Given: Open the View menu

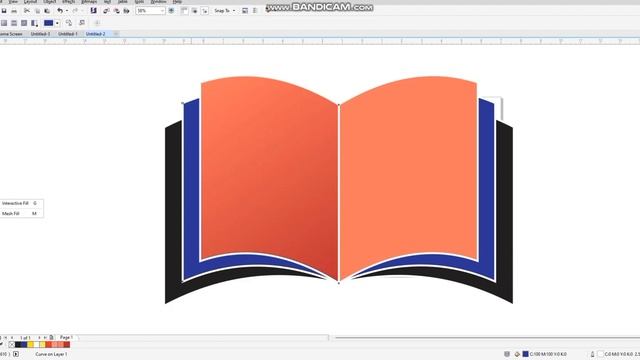Looking at the screenshot, I should (x=13, y=2).
